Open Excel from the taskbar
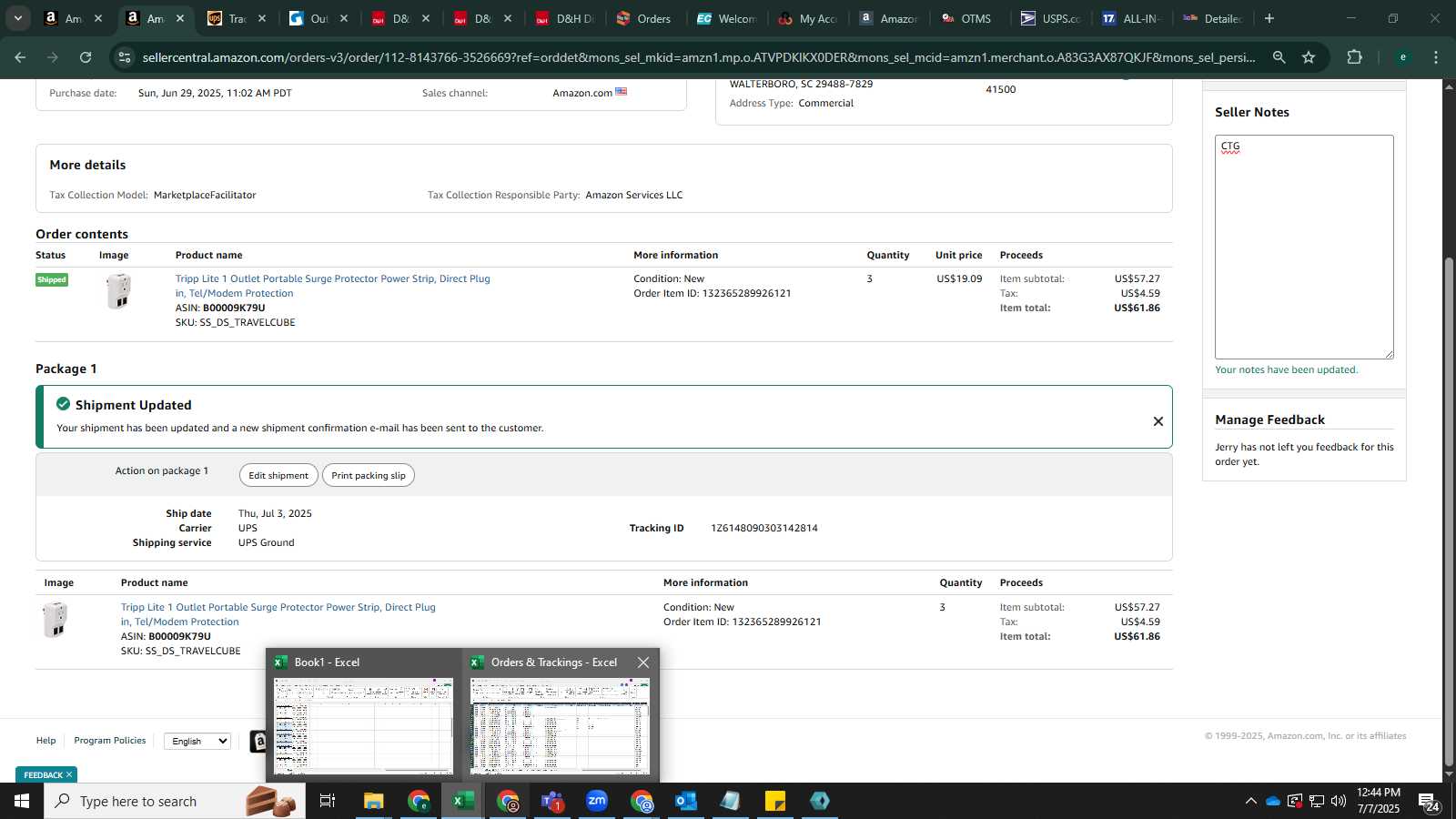This screenshot has width=1456, height=819. click(x=462, y=801)
